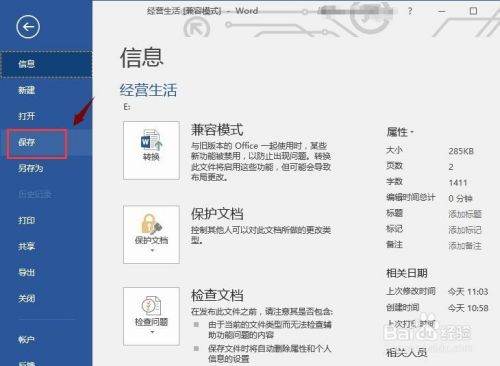The image size is (500, 366).
Task: Open the 检查问题 button dropdown
Action: tap(151, 316)
